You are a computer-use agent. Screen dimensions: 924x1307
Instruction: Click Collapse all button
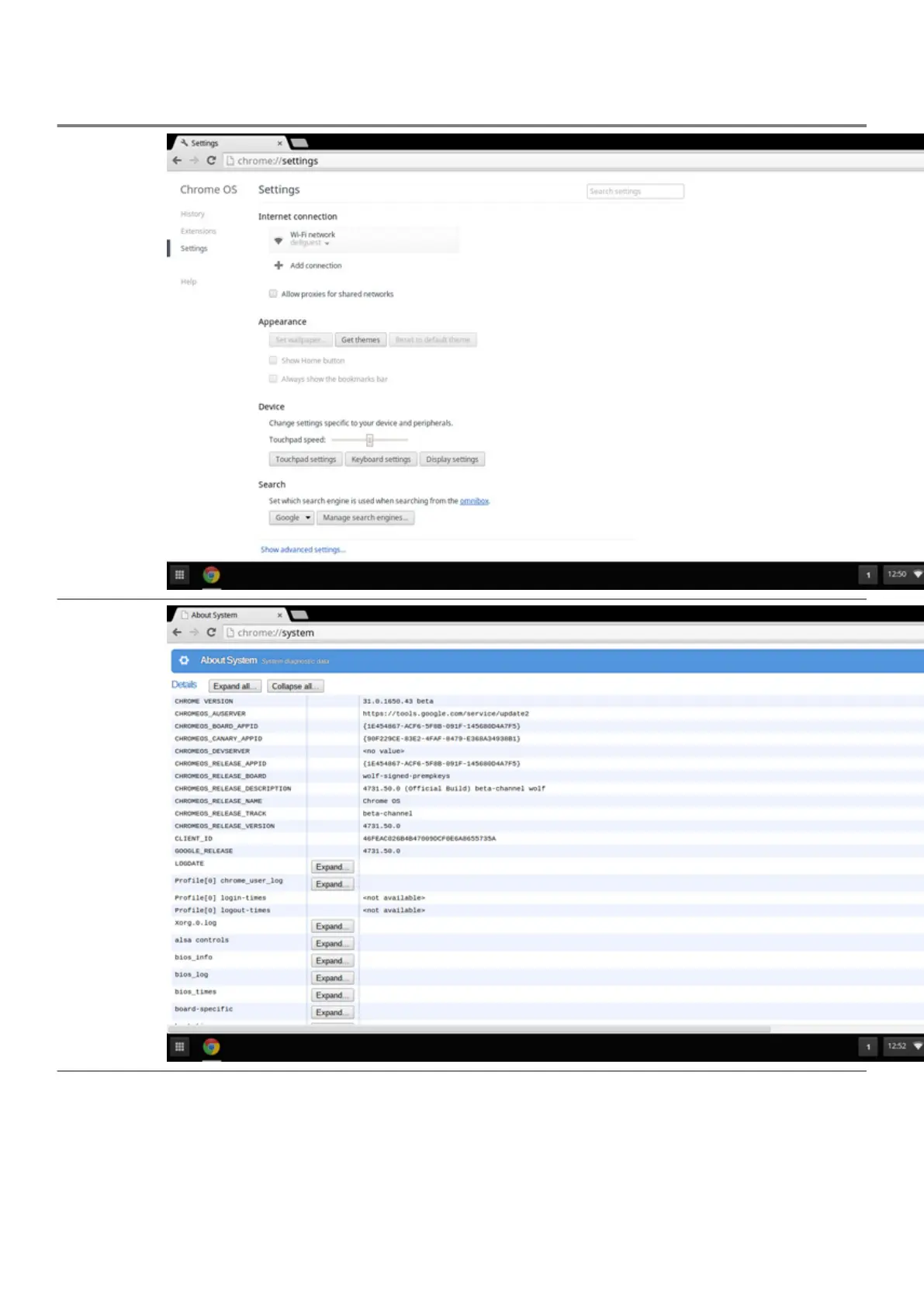(295, 686)
